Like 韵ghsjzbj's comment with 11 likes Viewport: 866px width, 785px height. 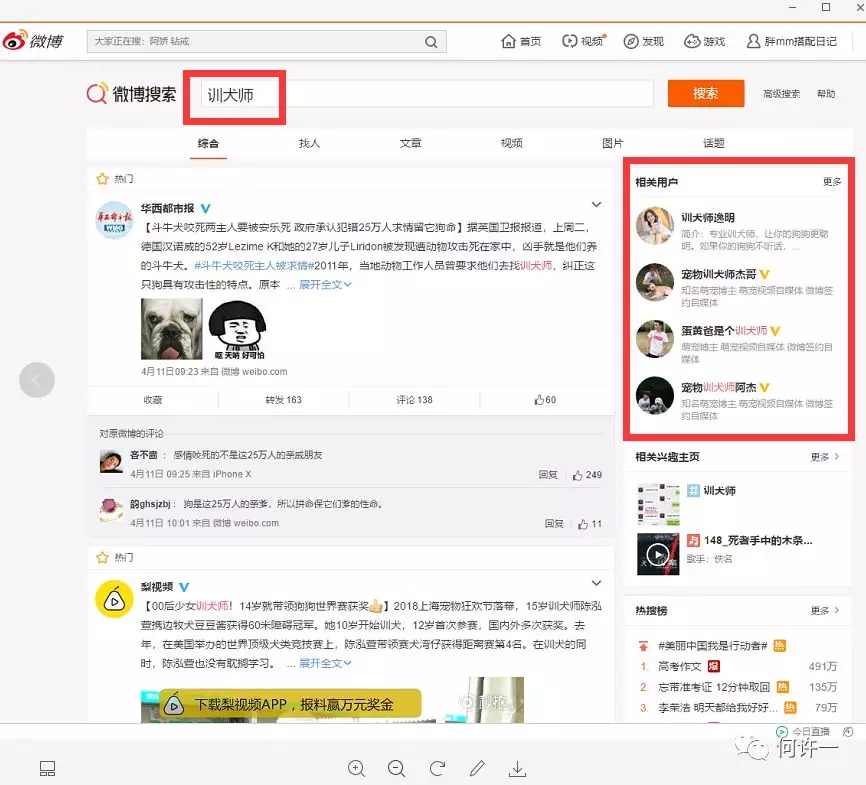pyautogui.click(x=590, y=524)
